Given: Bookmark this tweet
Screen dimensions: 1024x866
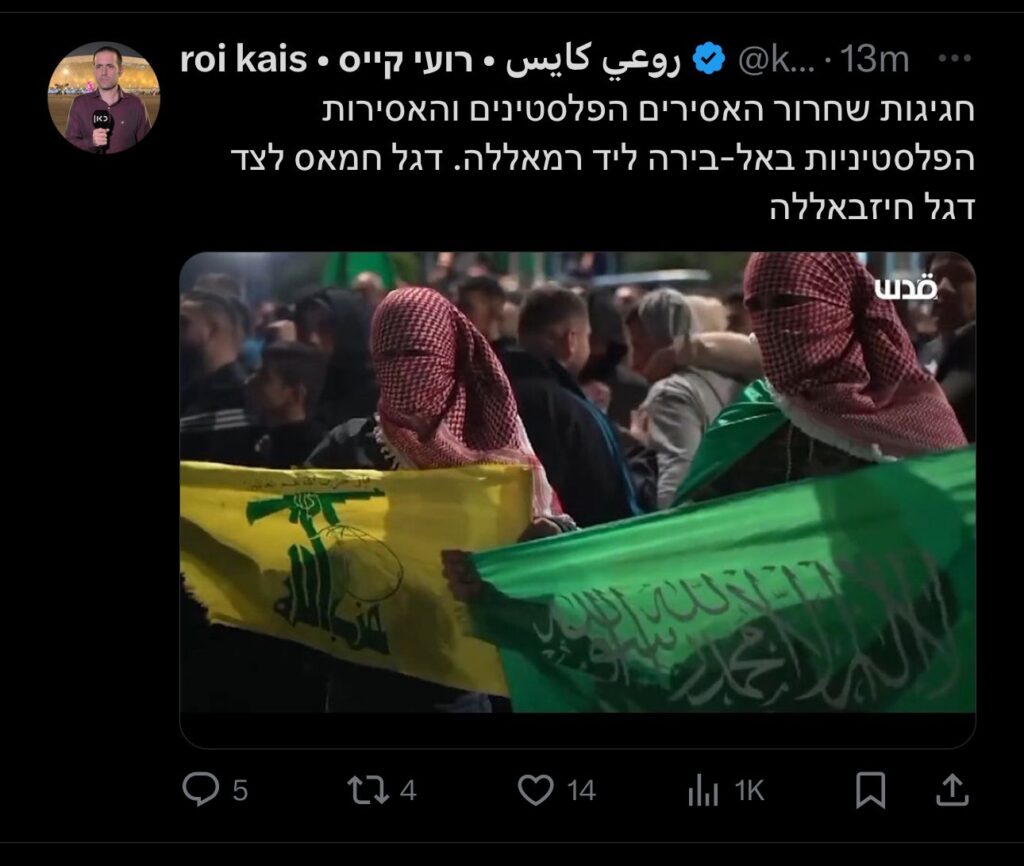Looking at the screenshot, I should coord(871,790).
